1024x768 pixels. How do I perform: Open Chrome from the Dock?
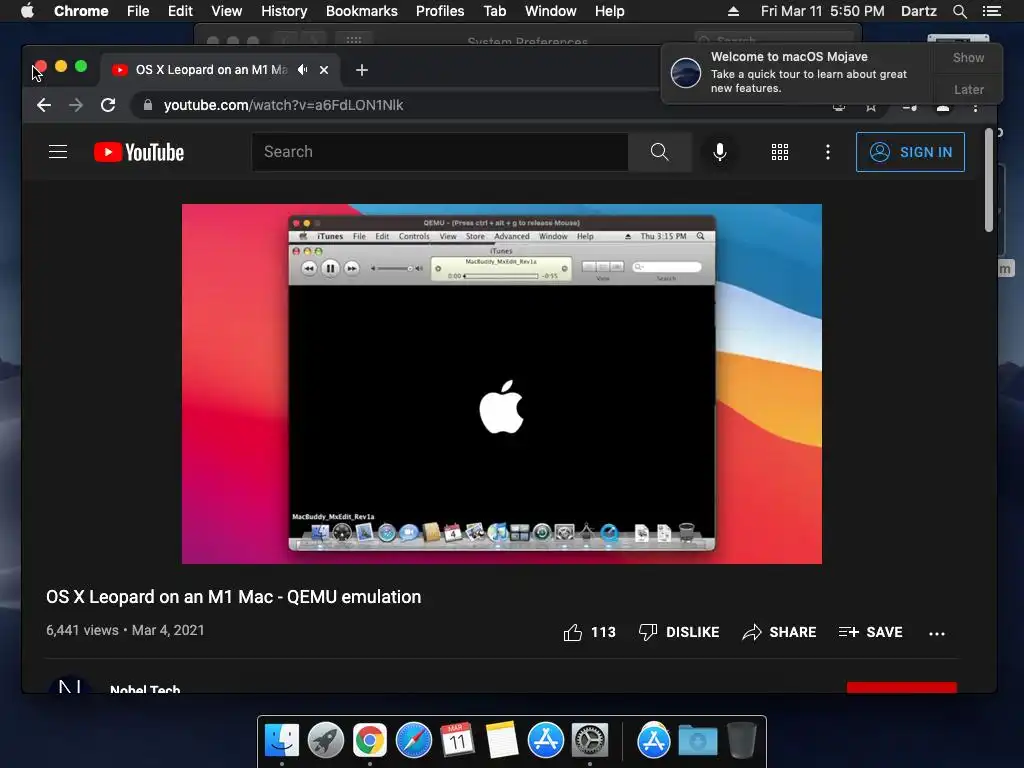coord(370,741)
